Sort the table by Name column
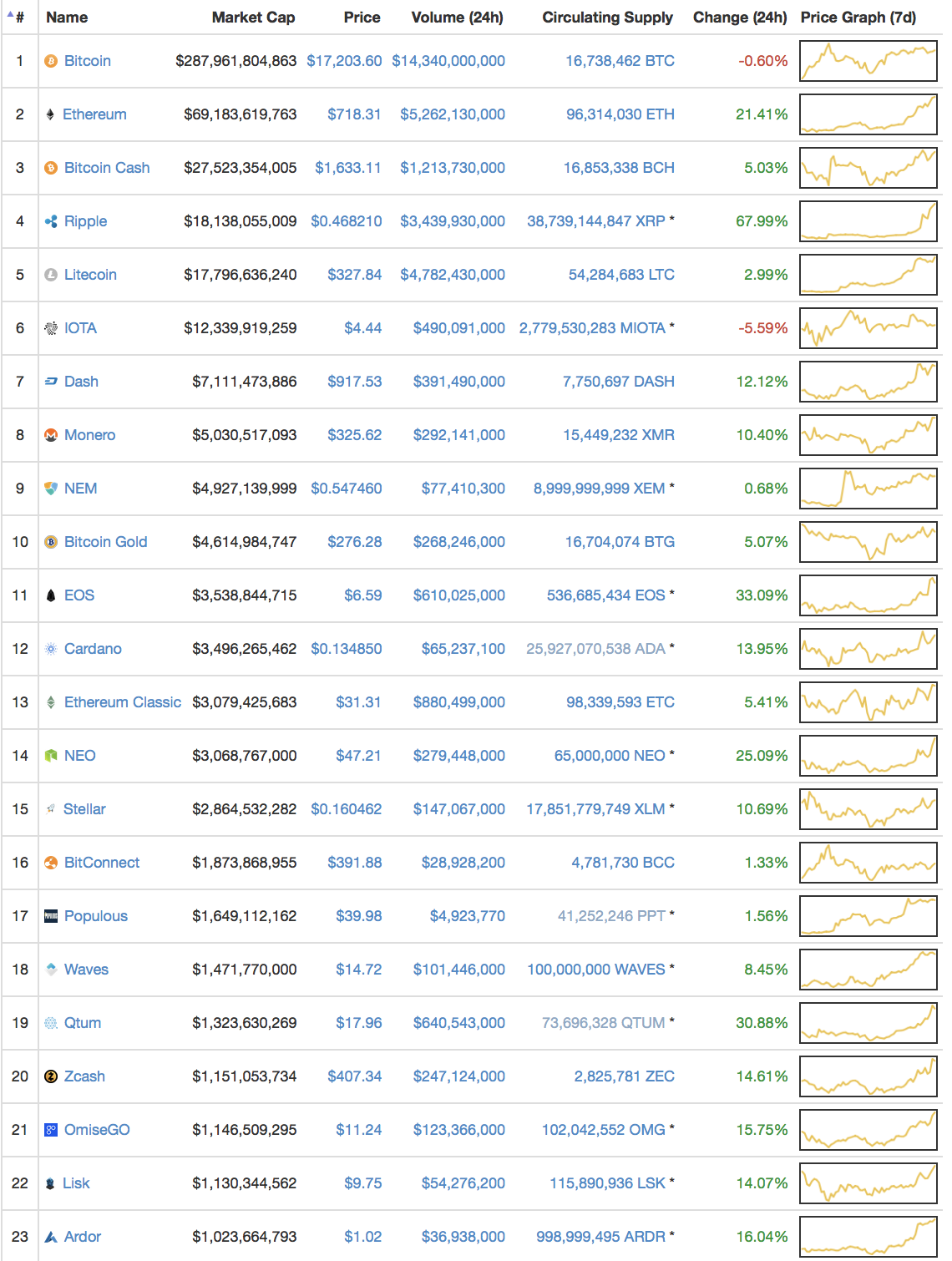 click(x=67, y=18)
